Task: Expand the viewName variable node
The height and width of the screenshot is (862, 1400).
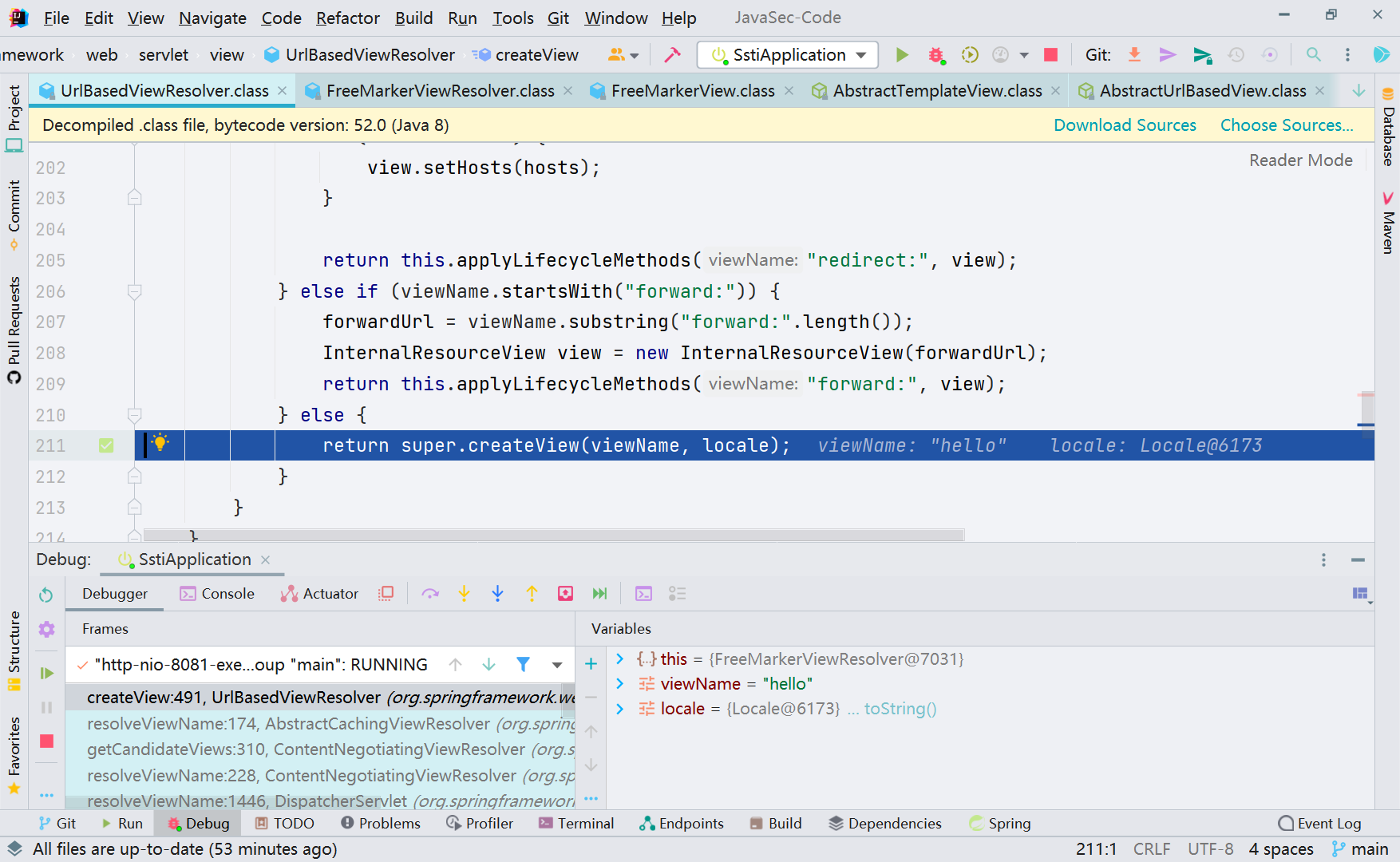Action: point(619,684)
